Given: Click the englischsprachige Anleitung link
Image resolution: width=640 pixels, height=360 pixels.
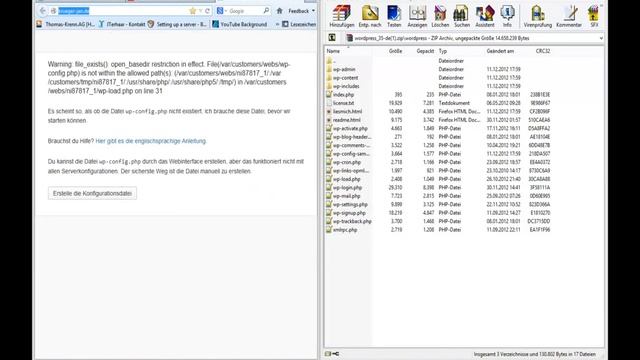Looking at the screenshot, I should [x=151, y=141].
